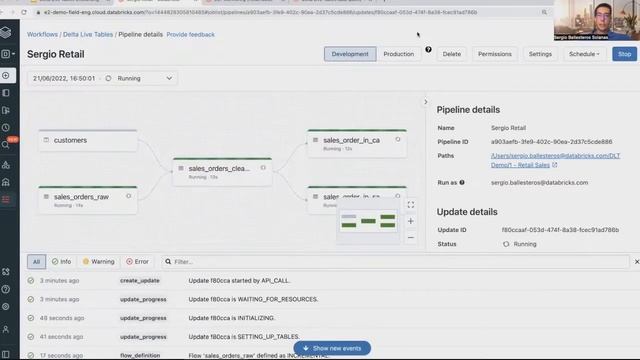Go to Delta Live Tables breadcrumb
This screenshot has width=640, height=360.
(x=88, y=34)
